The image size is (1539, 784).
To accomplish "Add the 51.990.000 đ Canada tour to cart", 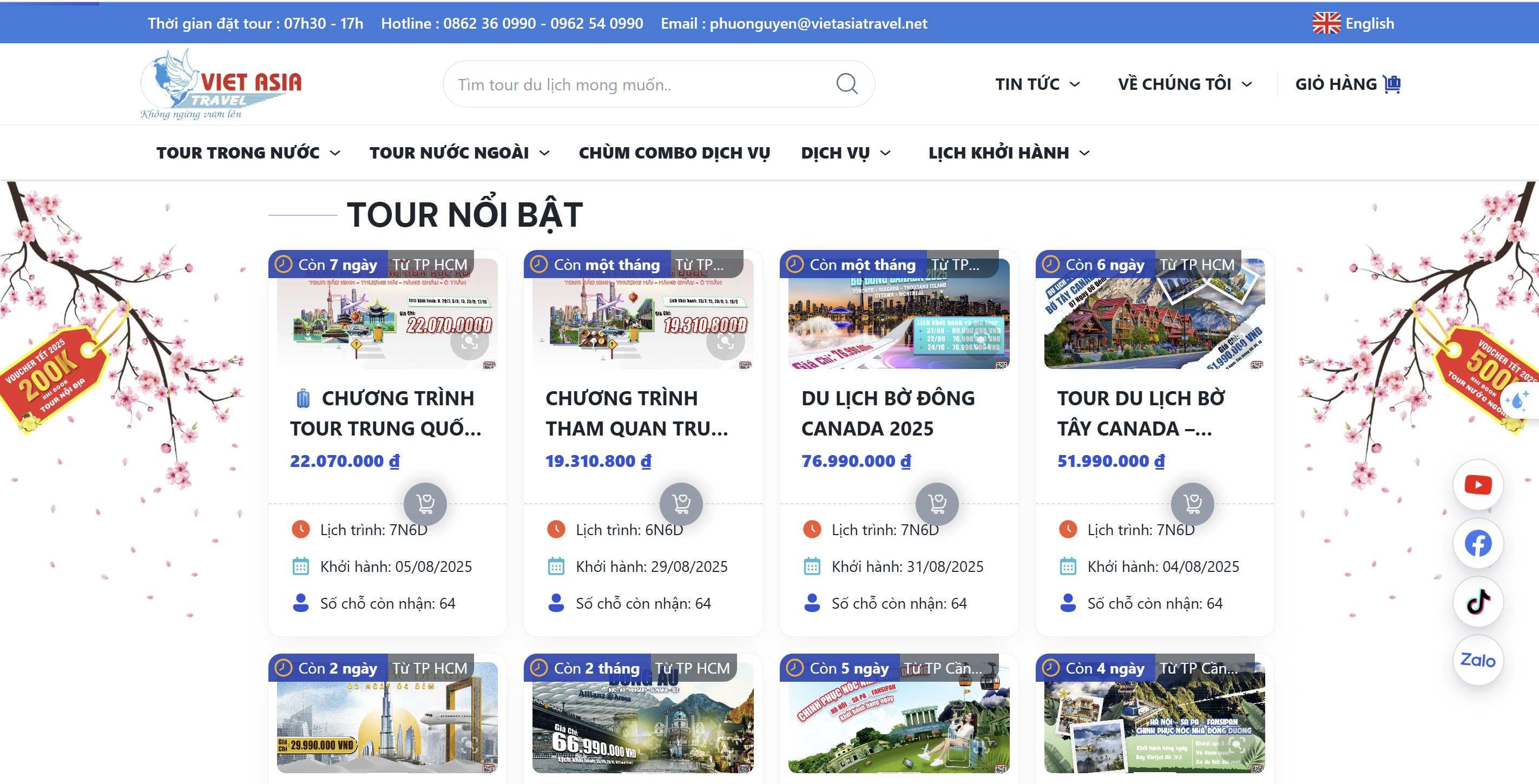I will [x=1193, y=504].
